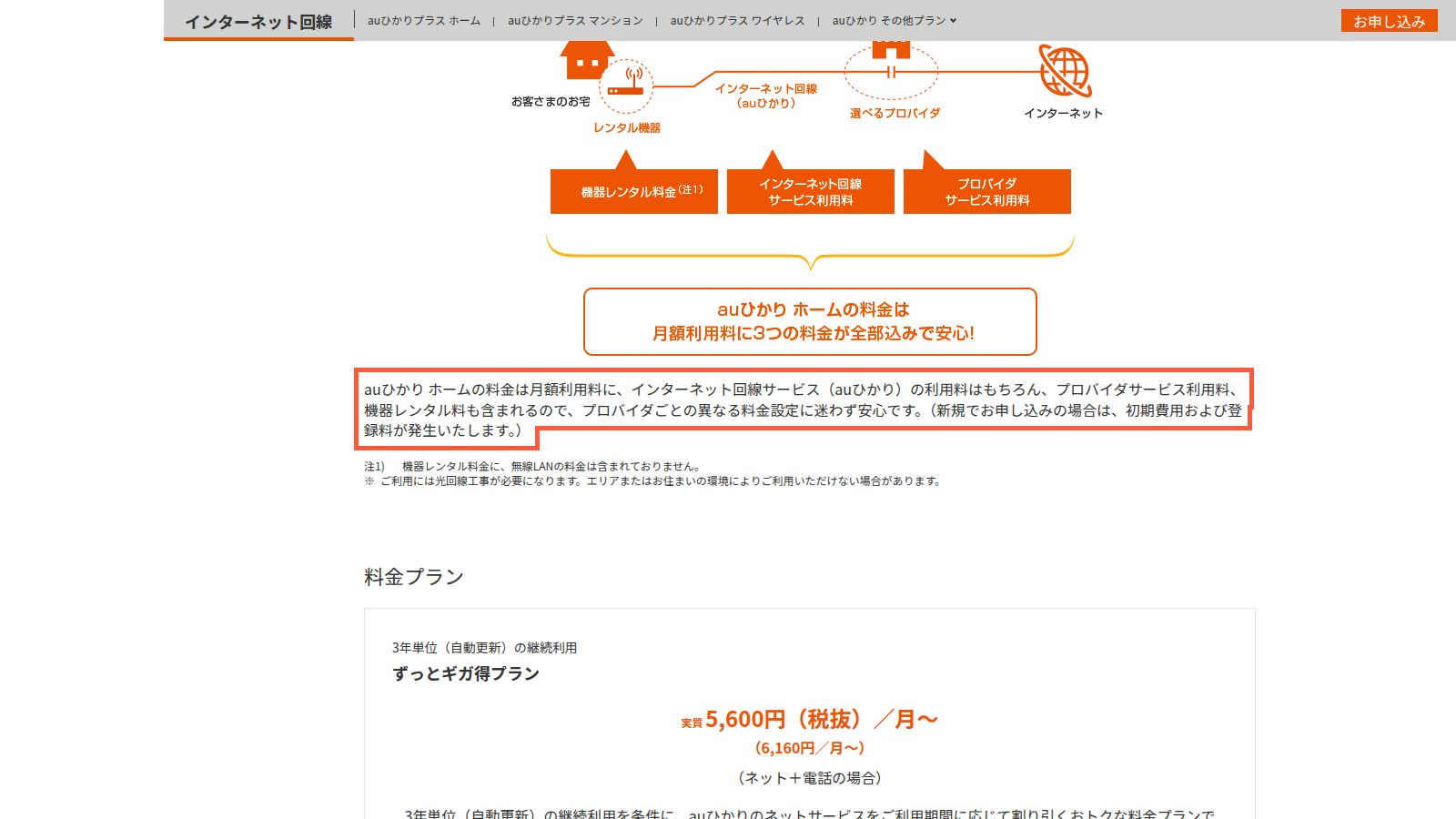1456x819 pixels.
Task: Click the 料金プラン section heading
Action: [x=414, y=577]
